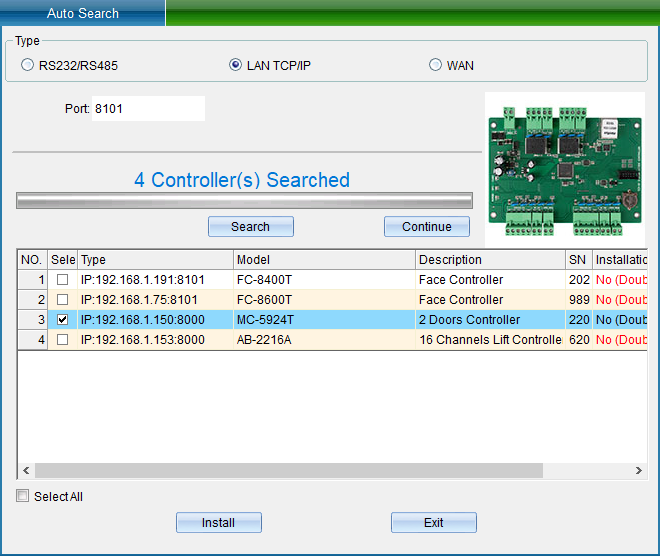Click the search progress bar
660x556 pixels.
click(x=244, y=200)
